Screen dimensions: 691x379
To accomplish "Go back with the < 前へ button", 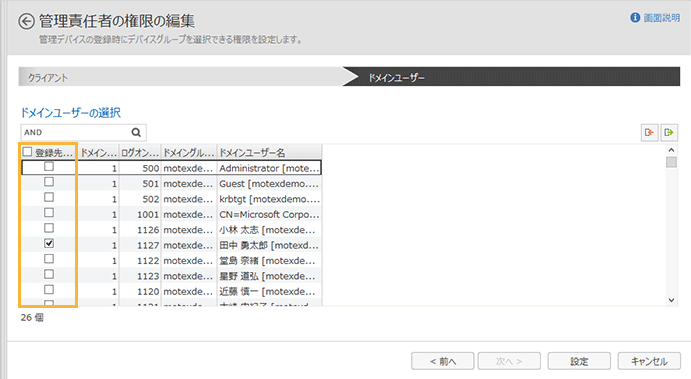I will click(x=443, y=361).
